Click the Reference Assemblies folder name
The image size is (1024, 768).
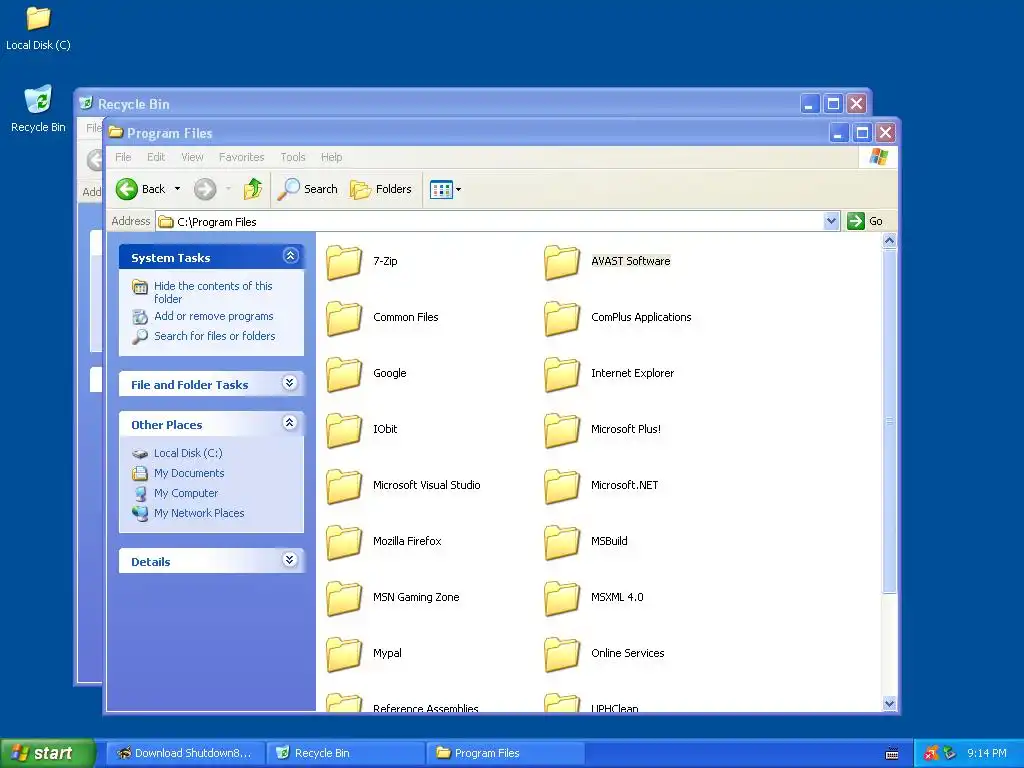pyautogui.click(x=425, y=708)
